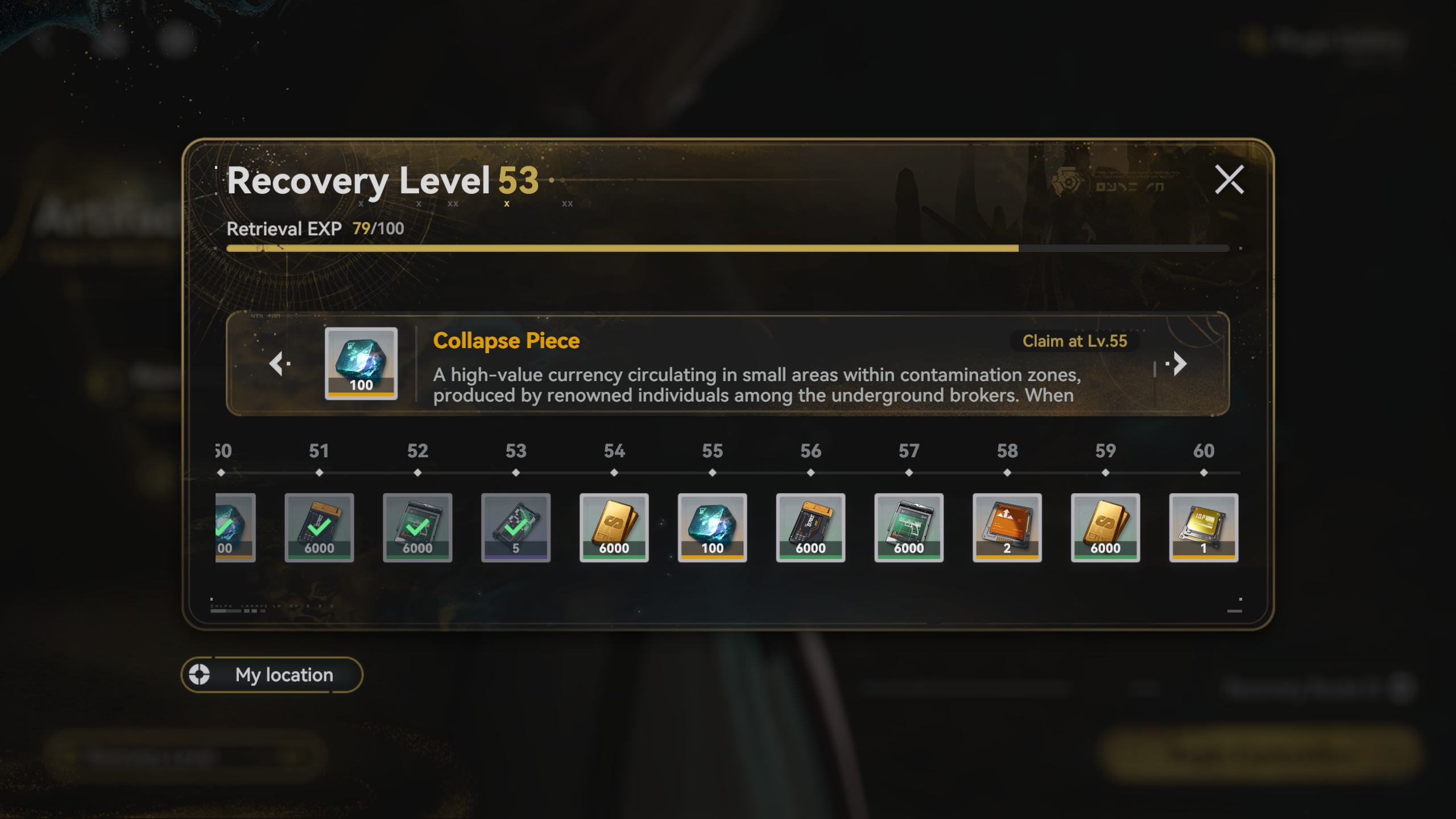Select the level 55 Collapse Piece reward

pyautogui.click(x=712, y=527)
